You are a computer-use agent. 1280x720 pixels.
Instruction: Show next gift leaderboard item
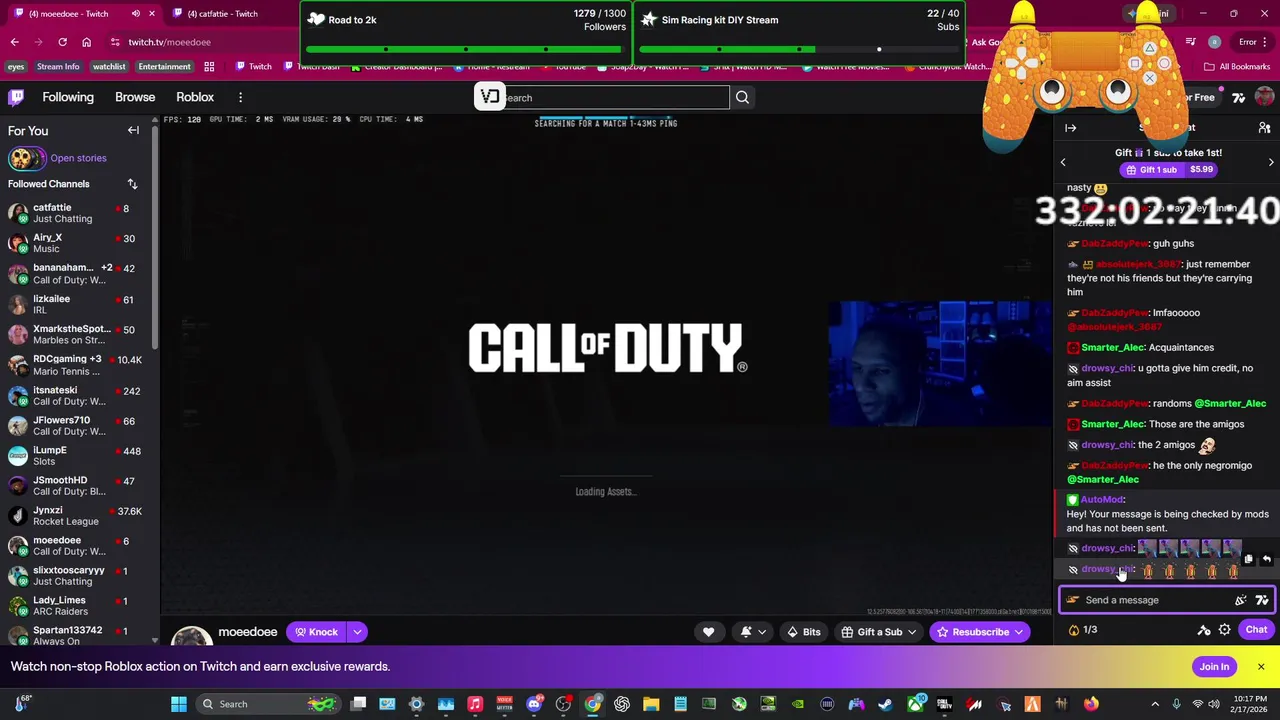coord(1271,162)
